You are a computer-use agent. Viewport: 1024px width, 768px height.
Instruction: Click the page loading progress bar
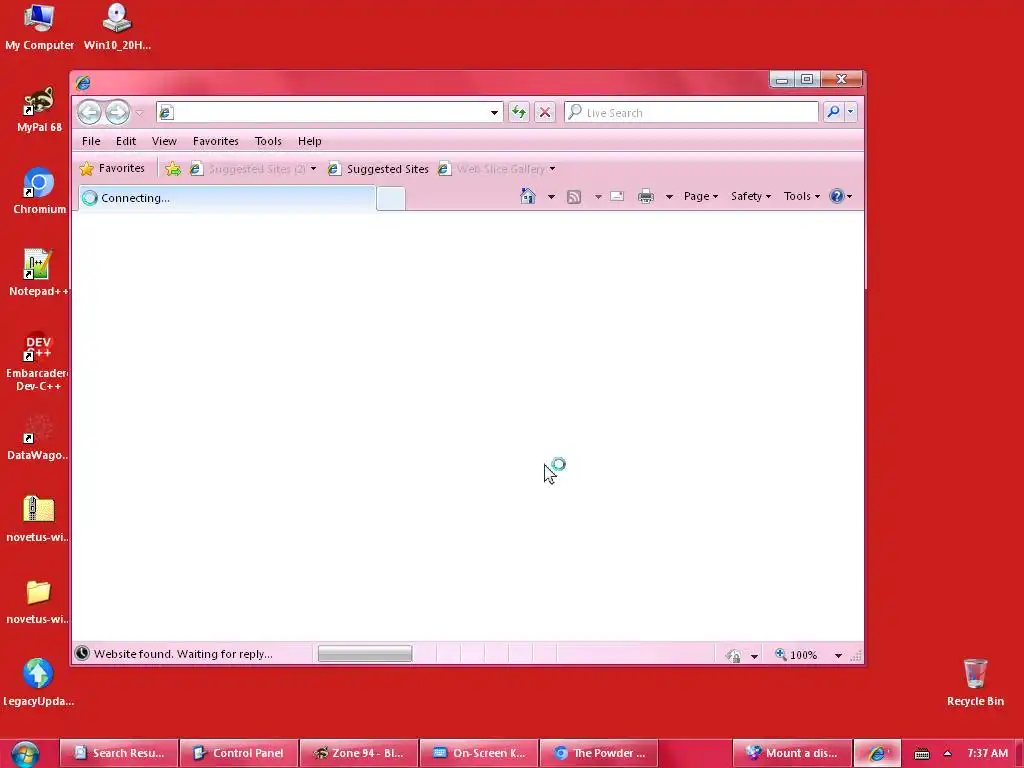click(x=365, y=654)
